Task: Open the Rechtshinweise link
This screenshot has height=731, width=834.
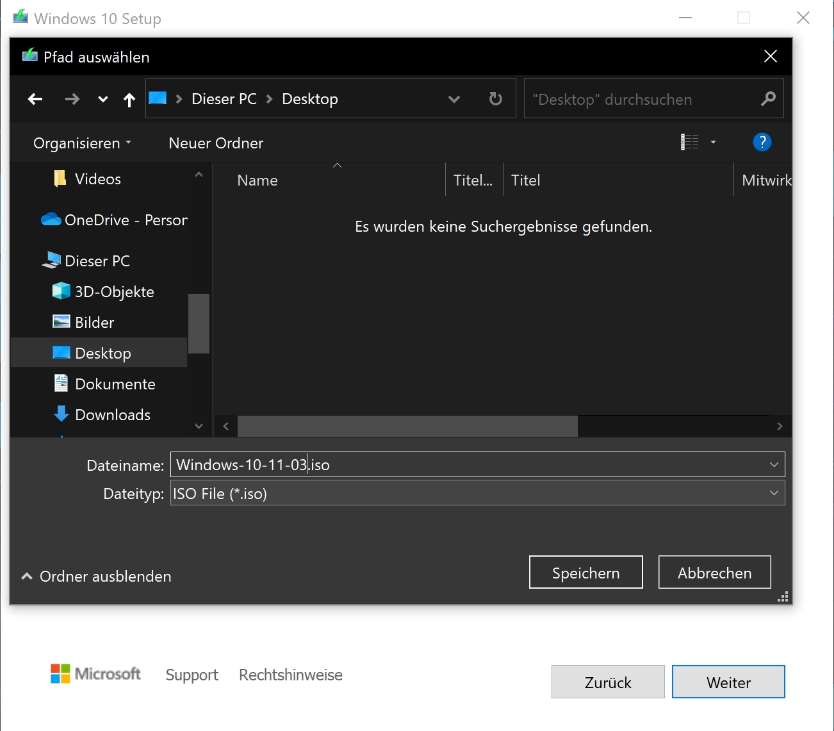Action: coord(290,675)
